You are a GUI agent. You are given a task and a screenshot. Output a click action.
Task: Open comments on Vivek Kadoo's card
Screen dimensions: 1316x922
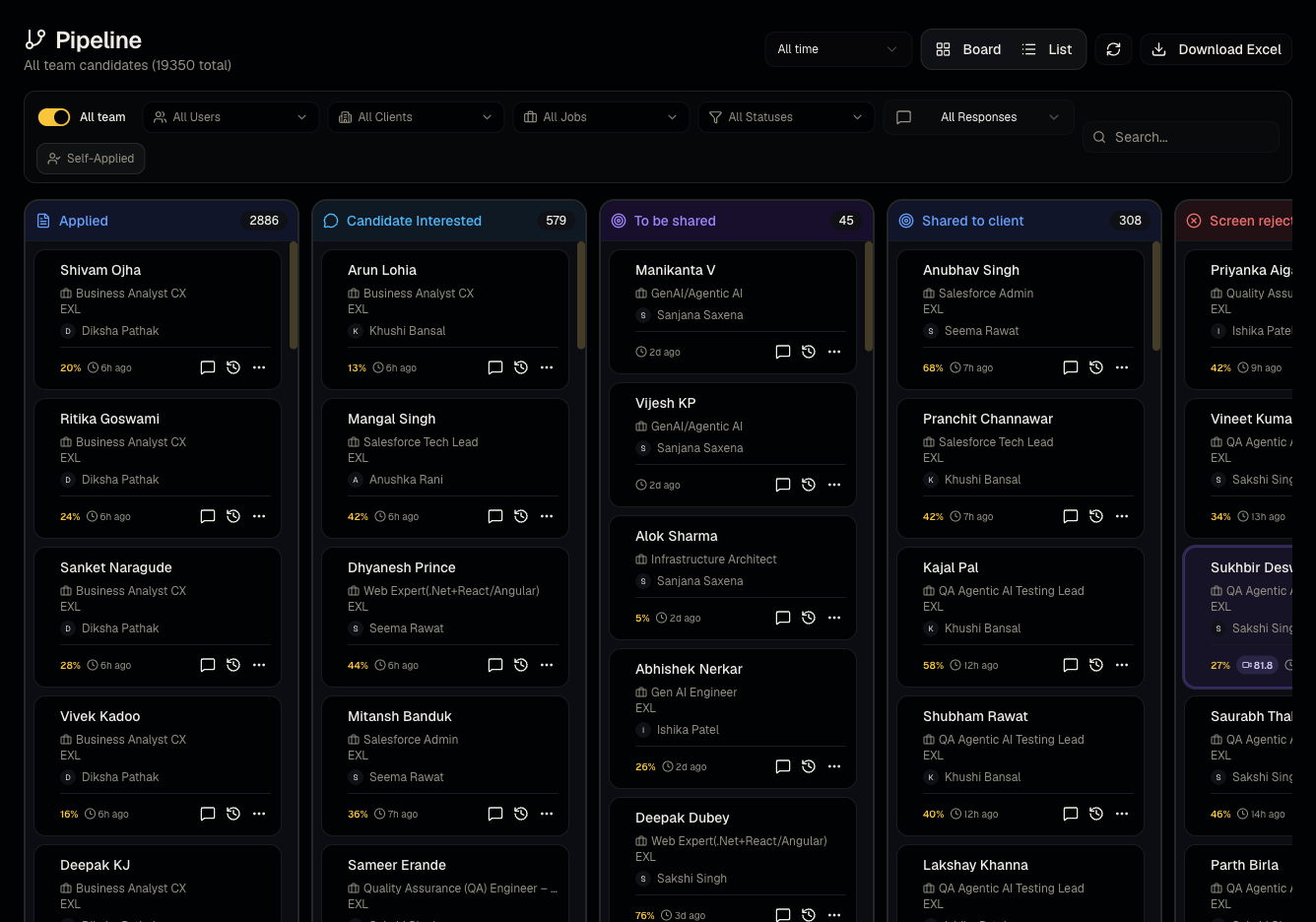(208, 814)
